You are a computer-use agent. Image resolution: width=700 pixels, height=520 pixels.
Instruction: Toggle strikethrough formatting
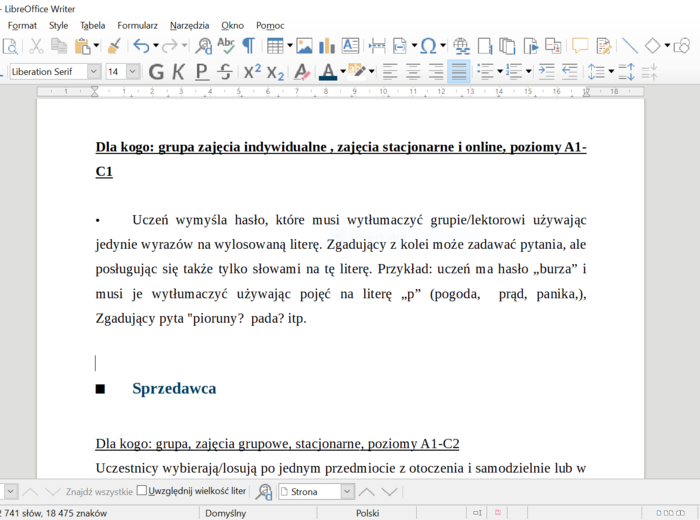click(225, 72)
